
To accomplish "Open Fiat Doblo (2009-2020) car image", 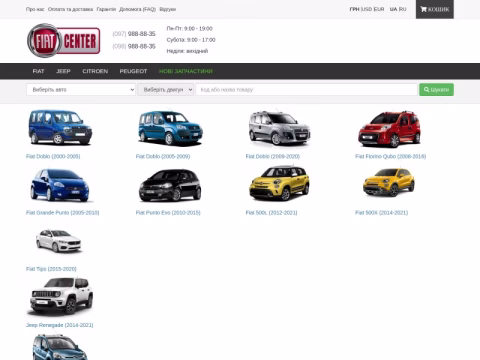I will click(x=279, y=128).
